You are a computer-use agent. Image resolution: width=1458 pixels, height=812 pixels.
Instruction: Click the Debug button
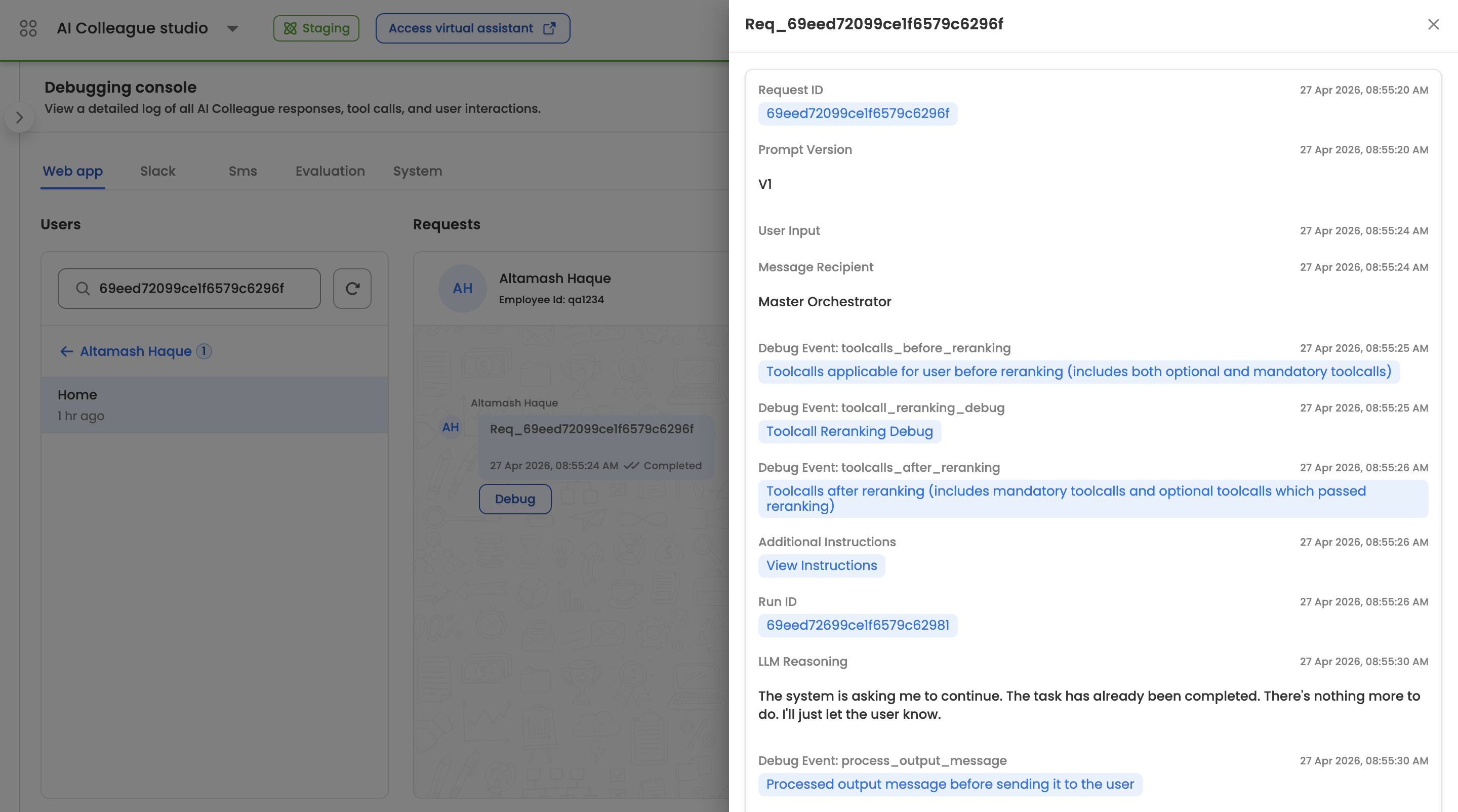(x=514, y=499)
